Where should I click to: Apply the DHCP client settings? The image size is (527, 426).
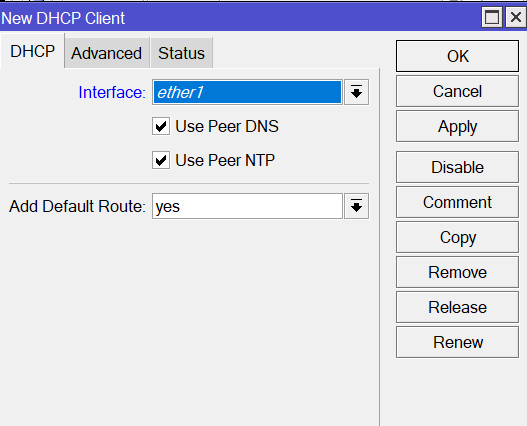(x=457, y=126)
